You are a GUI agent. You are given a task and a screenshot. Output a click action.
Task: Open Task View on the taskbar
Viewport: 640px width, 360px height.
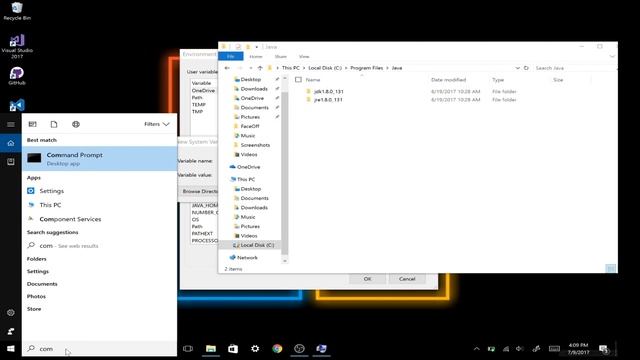click(188, 349)
